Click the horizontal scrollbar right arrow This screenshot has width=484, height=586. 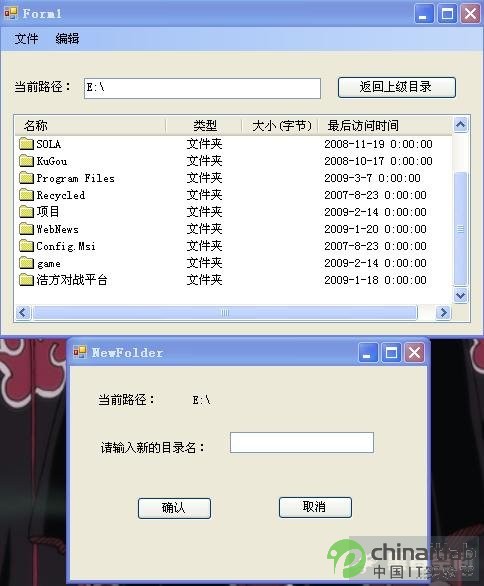[443, 312]
